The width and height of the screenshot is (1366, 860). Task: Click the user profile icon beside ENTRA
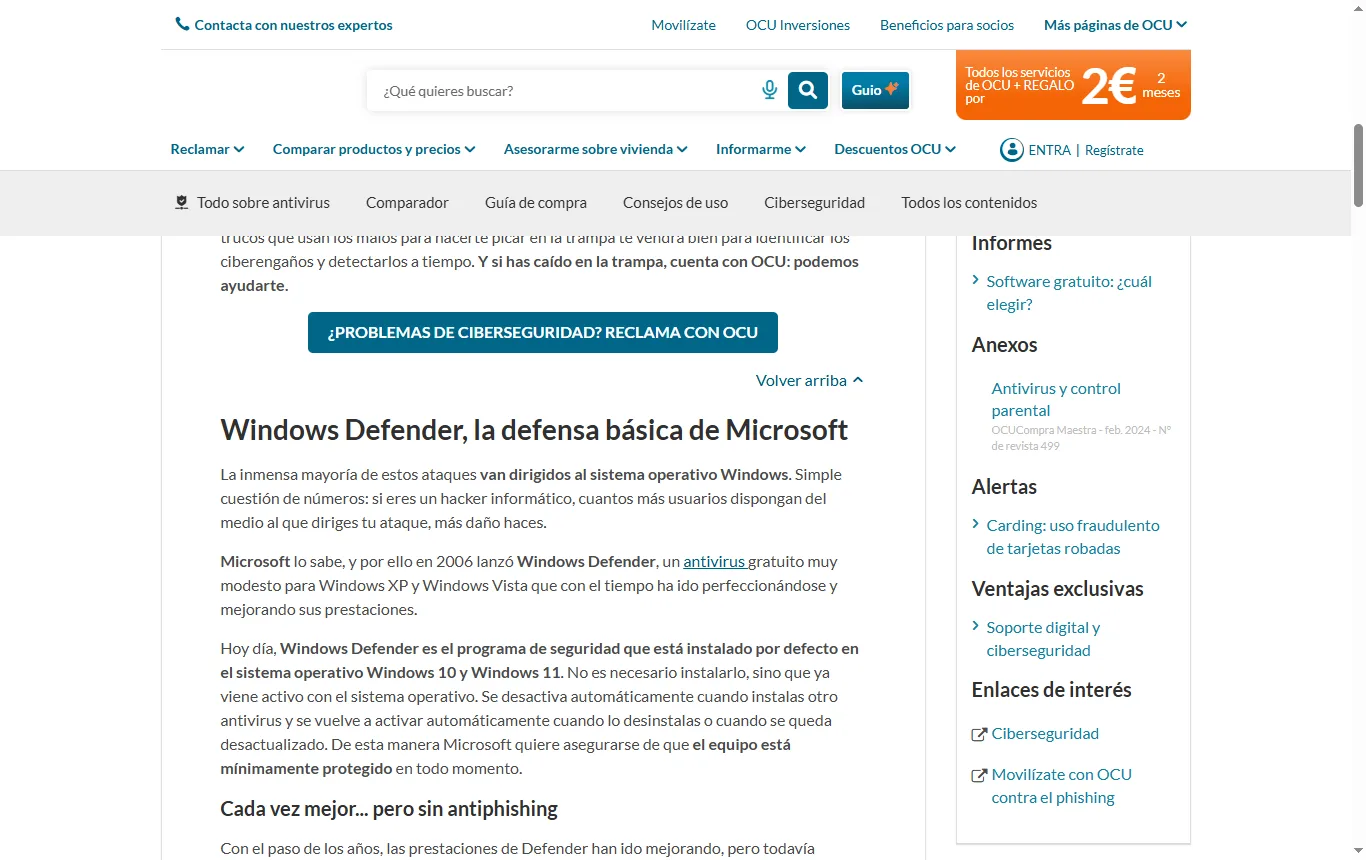1011,150
